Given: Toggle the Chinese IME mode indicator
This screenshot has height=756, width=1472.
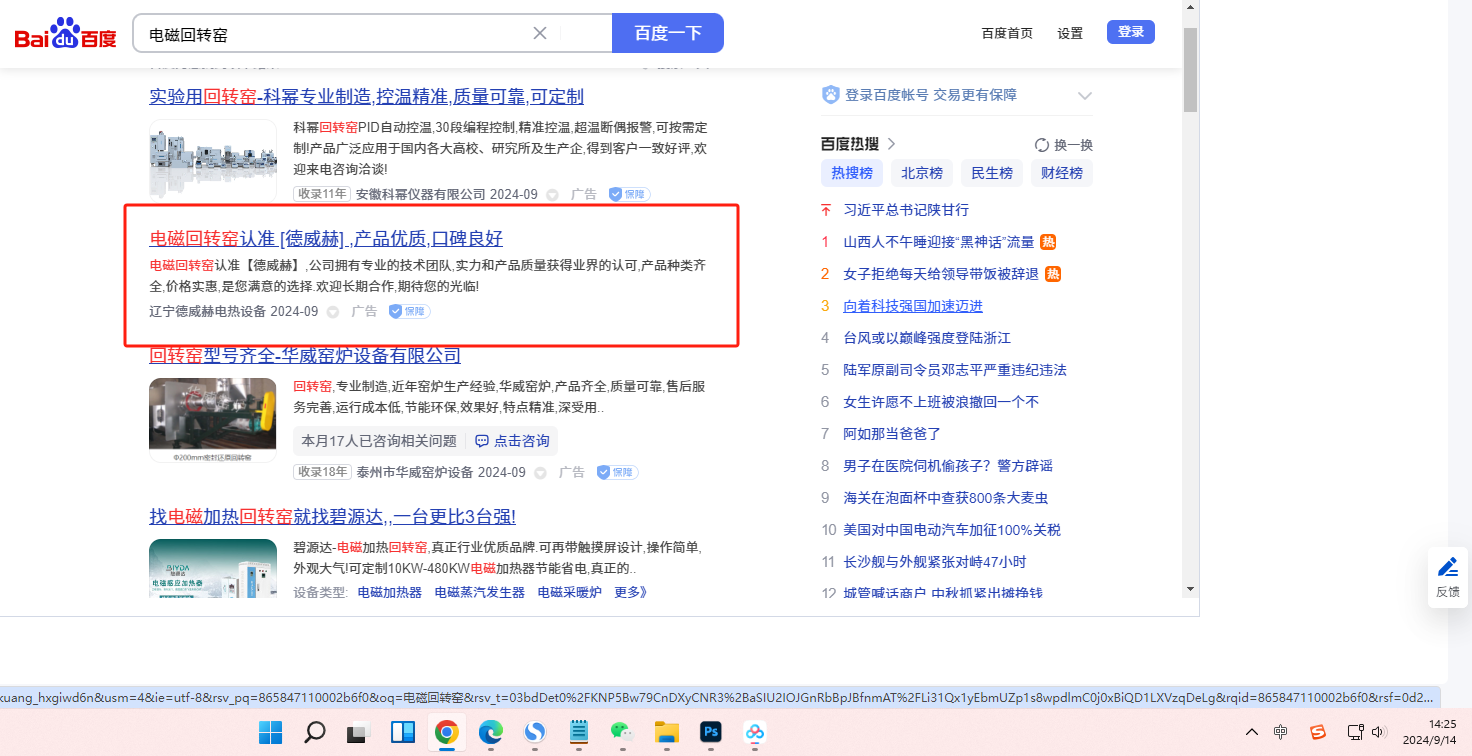Looking at the screenshot, I should (1281, 732).
